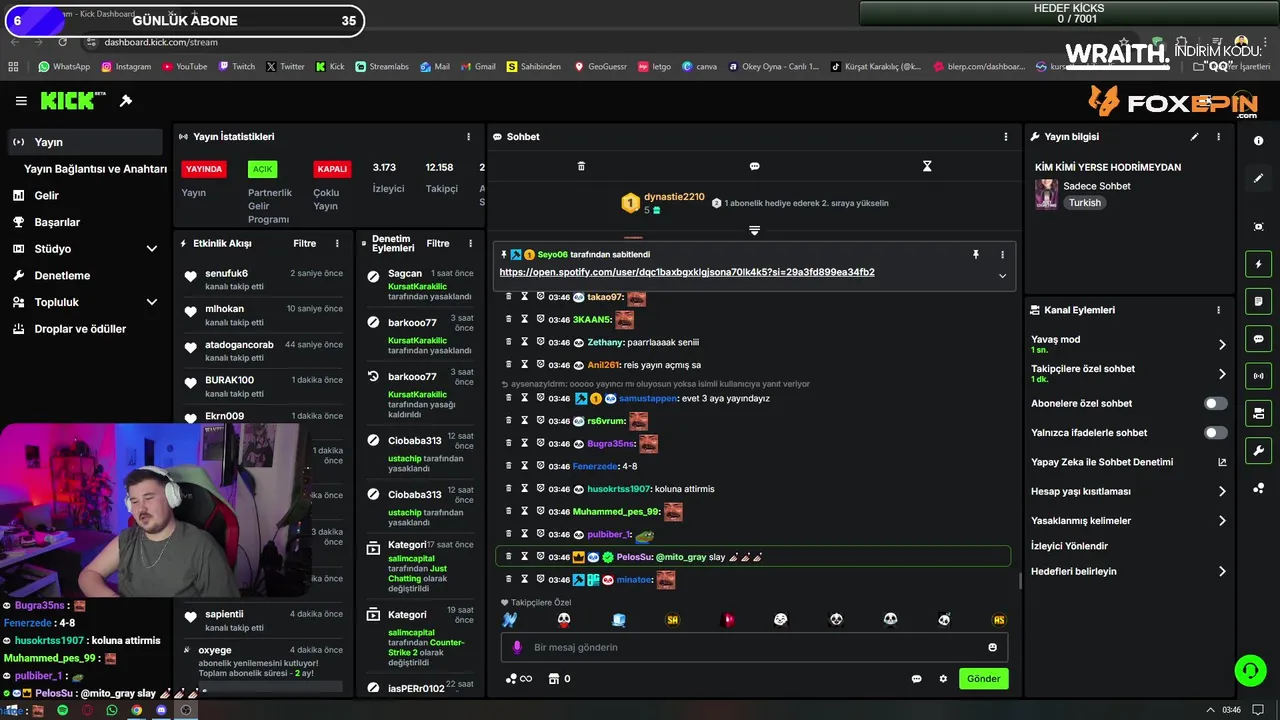Open Hesap yaşı kısıtlaması arrow

[1222, 491]
